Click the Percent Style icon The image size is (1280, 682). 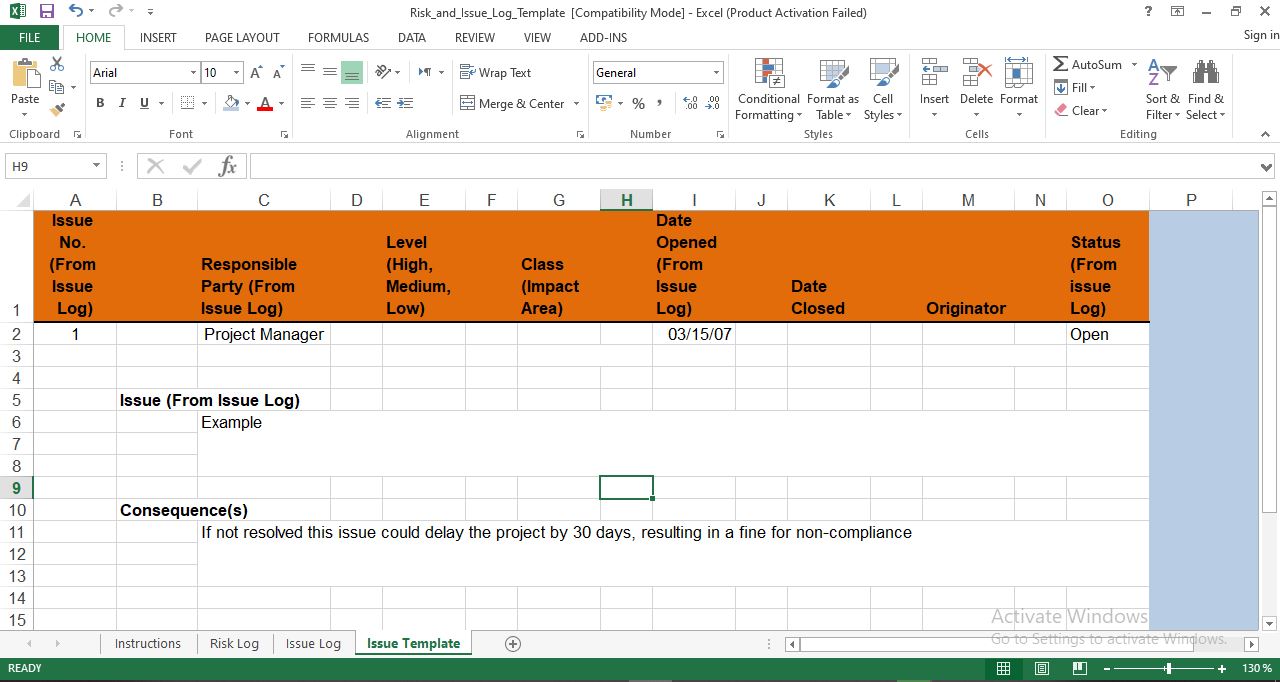click(x=638, y=103)
